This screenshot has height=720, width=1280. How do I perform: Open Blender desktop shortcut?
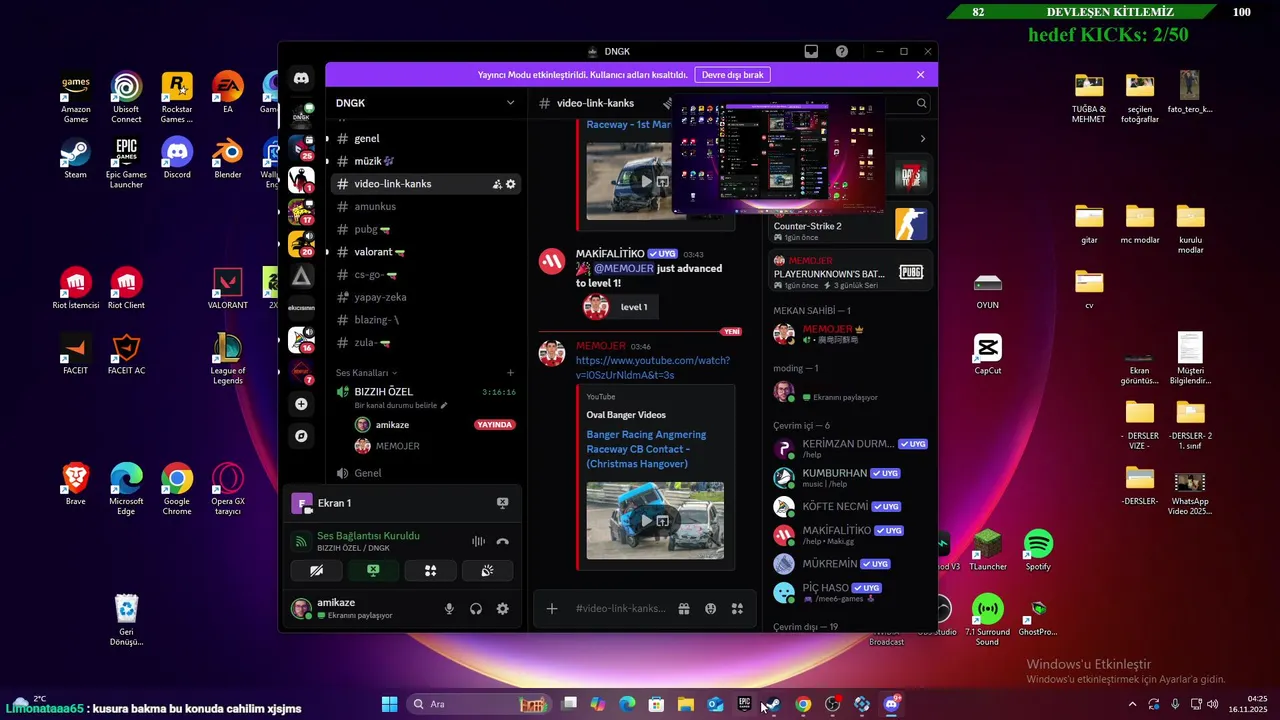click(x=227, y=159)
